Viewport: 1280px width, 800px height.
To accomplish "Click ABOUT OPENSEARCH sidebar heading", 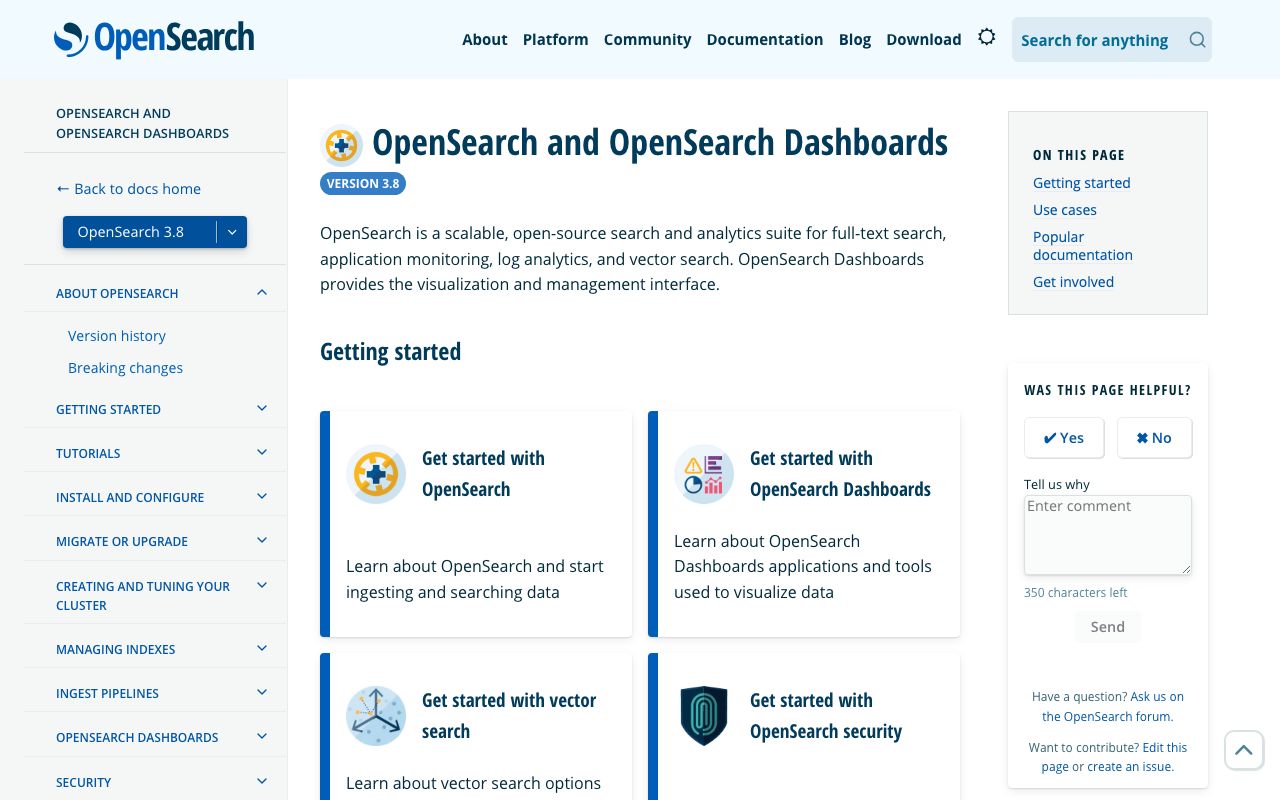I will coord(117,293).
